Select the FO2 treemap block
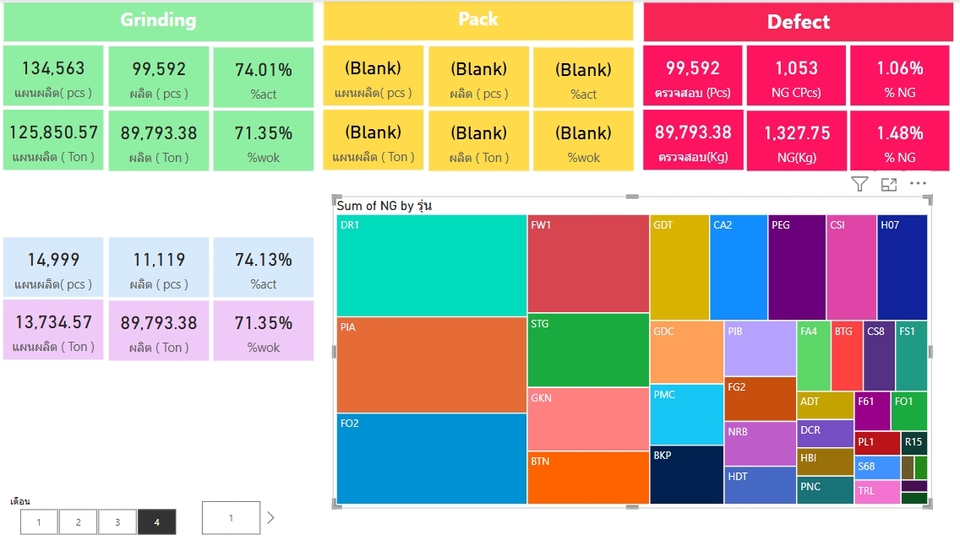The width and height of the screenshot is (960, 540). [x=432, y=459]
